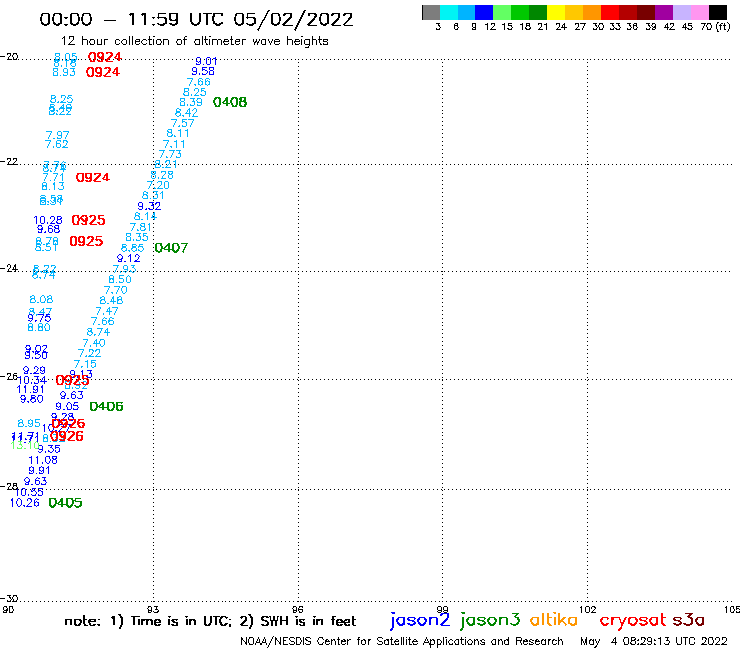Click wave height value "9.68"
The width and height of the screenshot is (740, 650).
49,229
